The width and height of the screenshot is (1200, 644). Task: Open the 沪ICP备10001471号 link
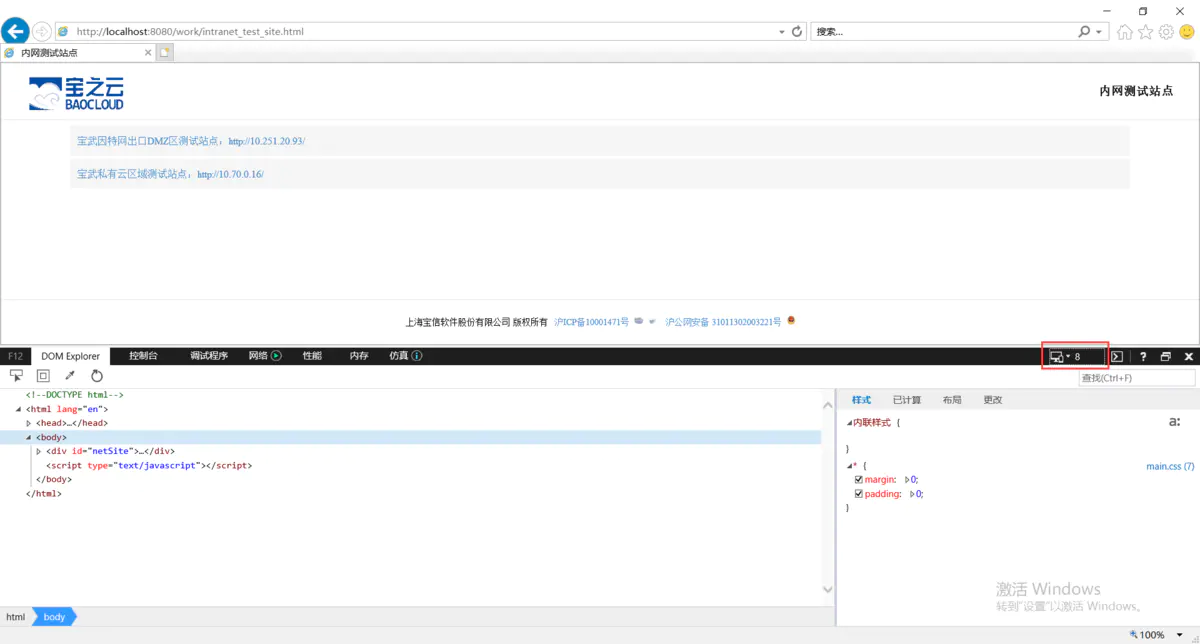[592, 322]
